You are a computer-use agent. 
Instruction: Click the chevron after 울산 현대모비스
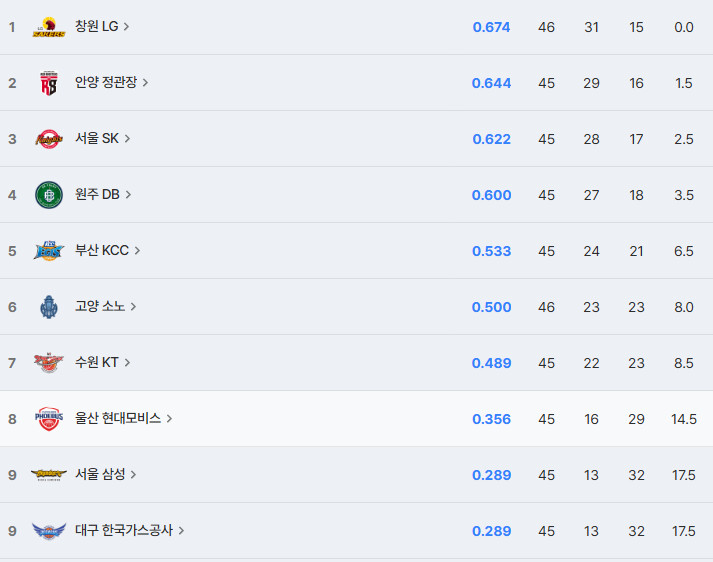tap(169, 419)
